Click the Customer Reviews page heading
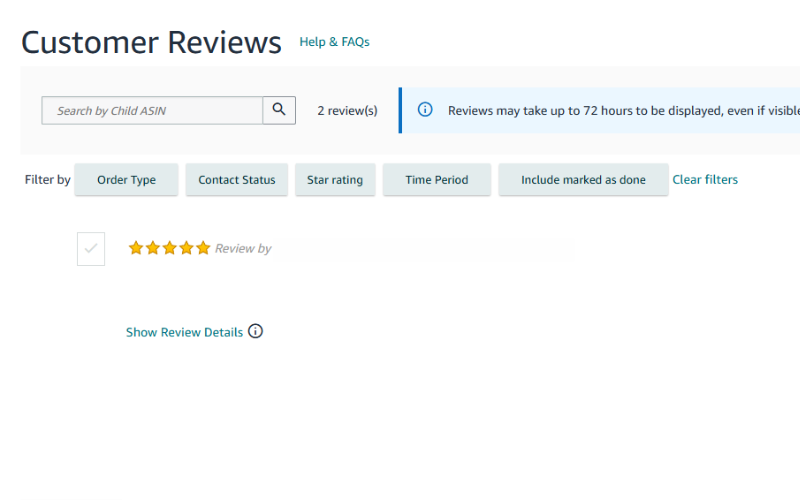This screenshot has height=500, width=800. click(151, 42)
